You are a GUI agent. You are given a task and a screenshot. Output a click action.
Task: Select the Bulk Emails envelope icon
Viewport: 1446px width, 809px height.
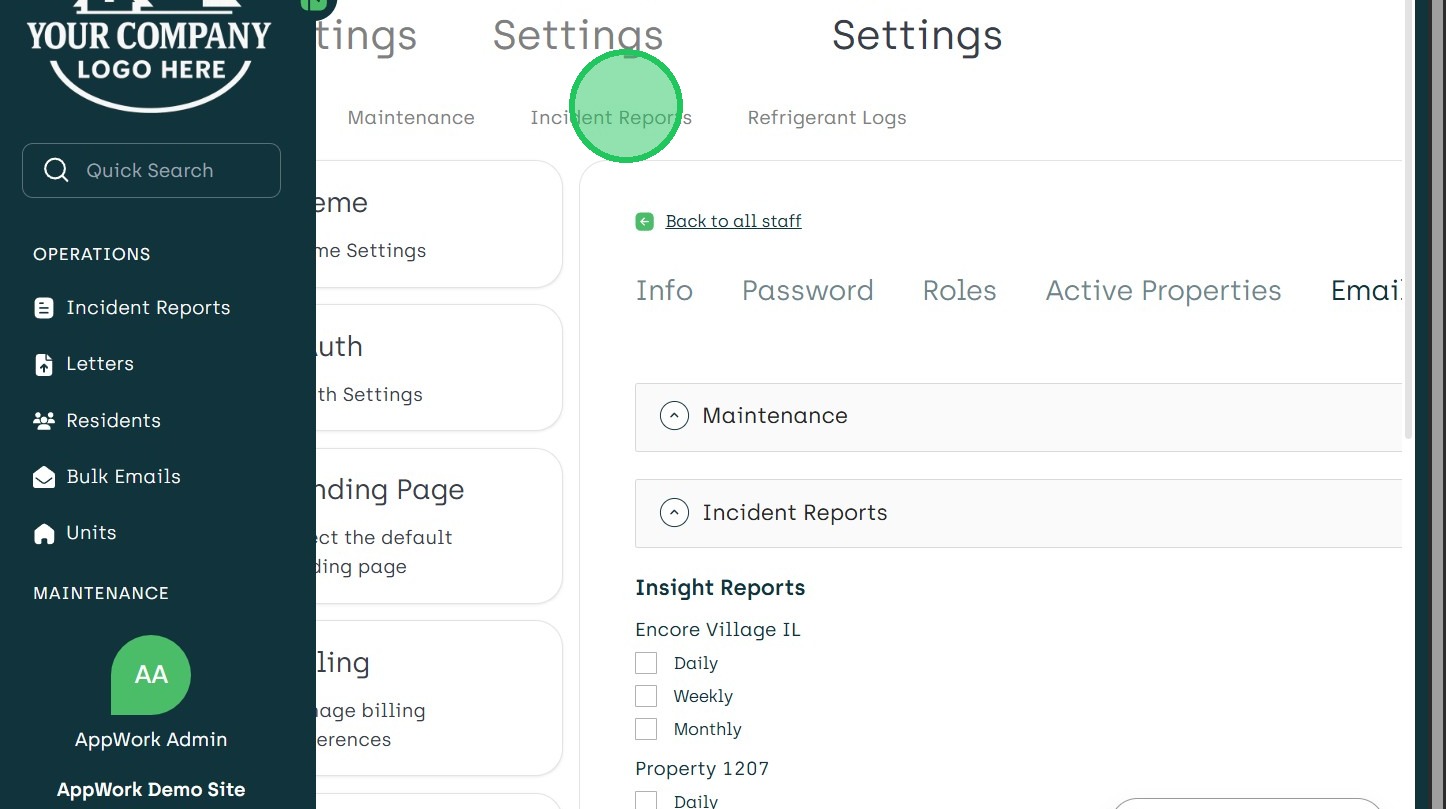(44, 477)
